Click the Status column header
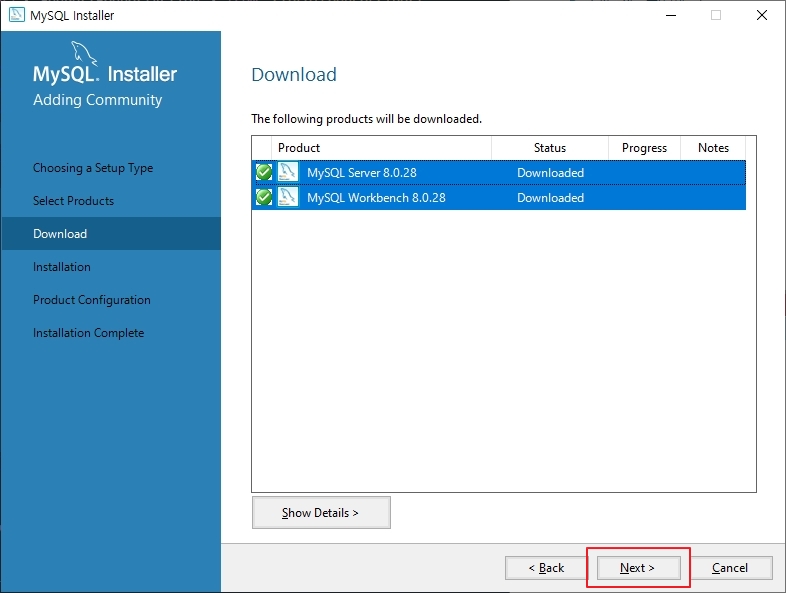 (x=550, y=148)
